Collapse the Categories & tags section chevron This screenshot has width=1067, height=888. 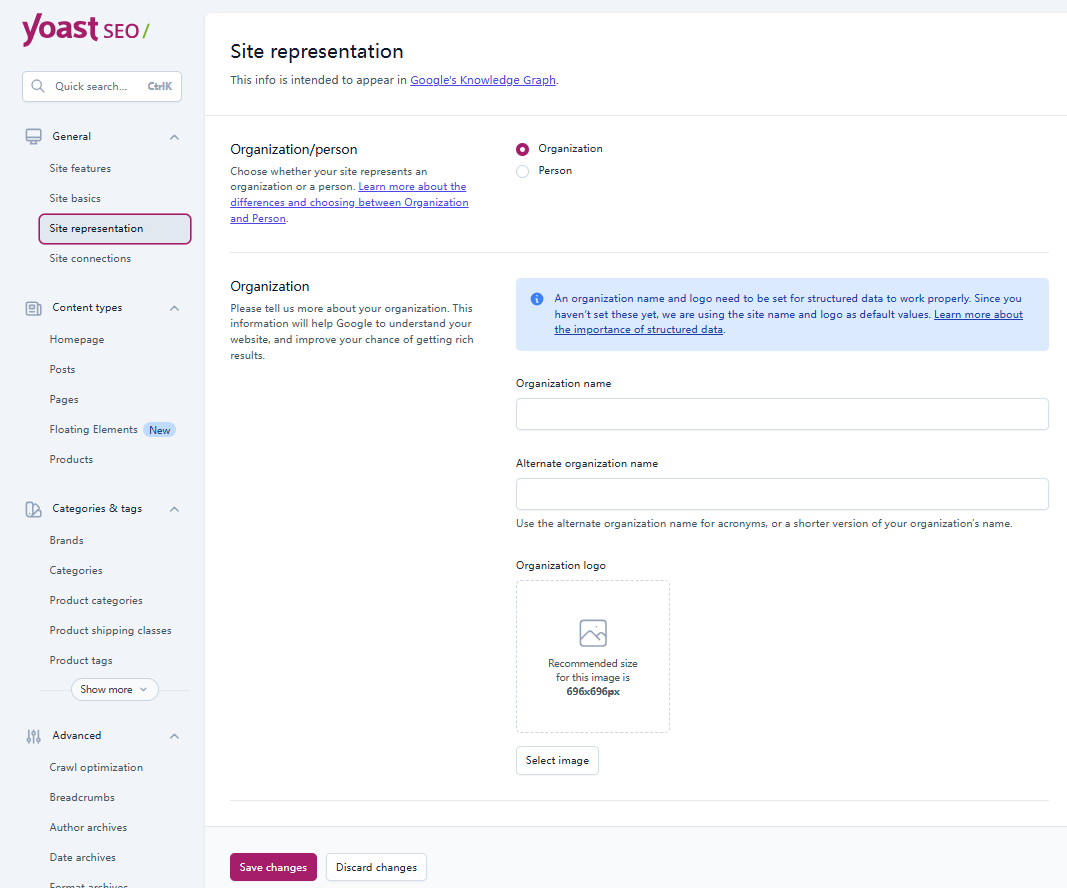174,508
